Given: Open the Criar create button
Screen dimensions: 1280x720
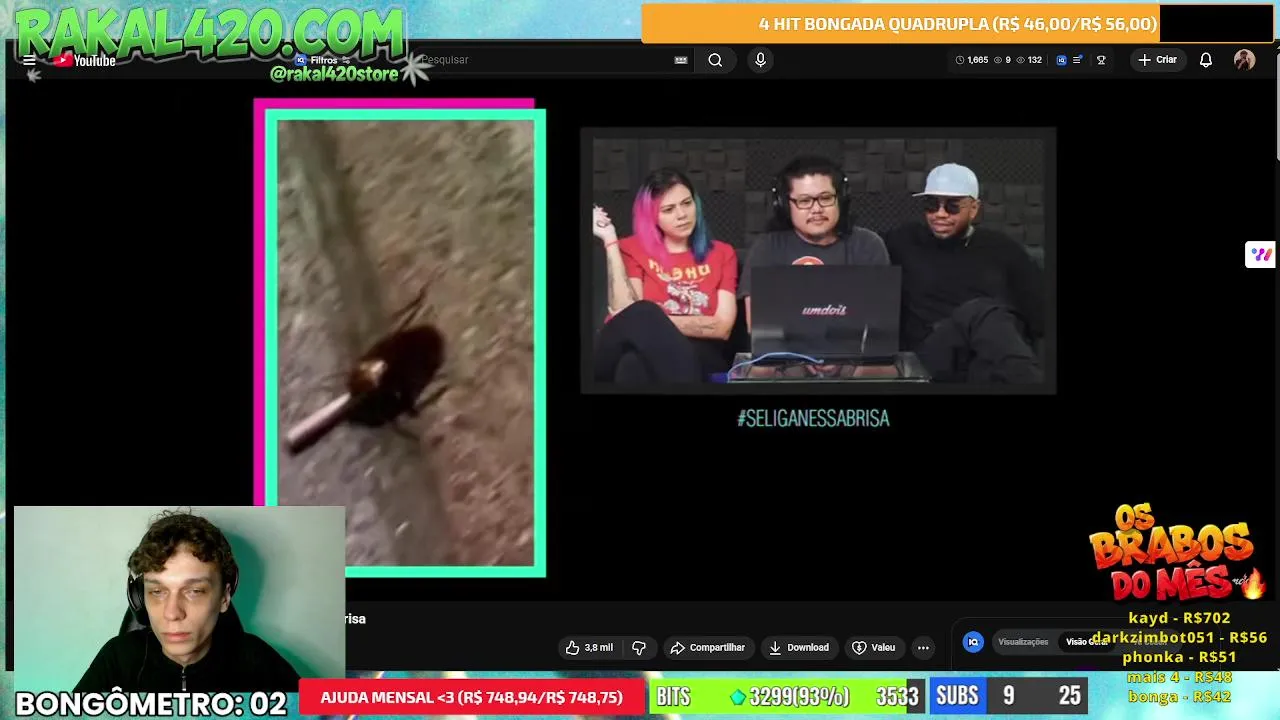Looking at the screenshot, I should [1157, 60].
